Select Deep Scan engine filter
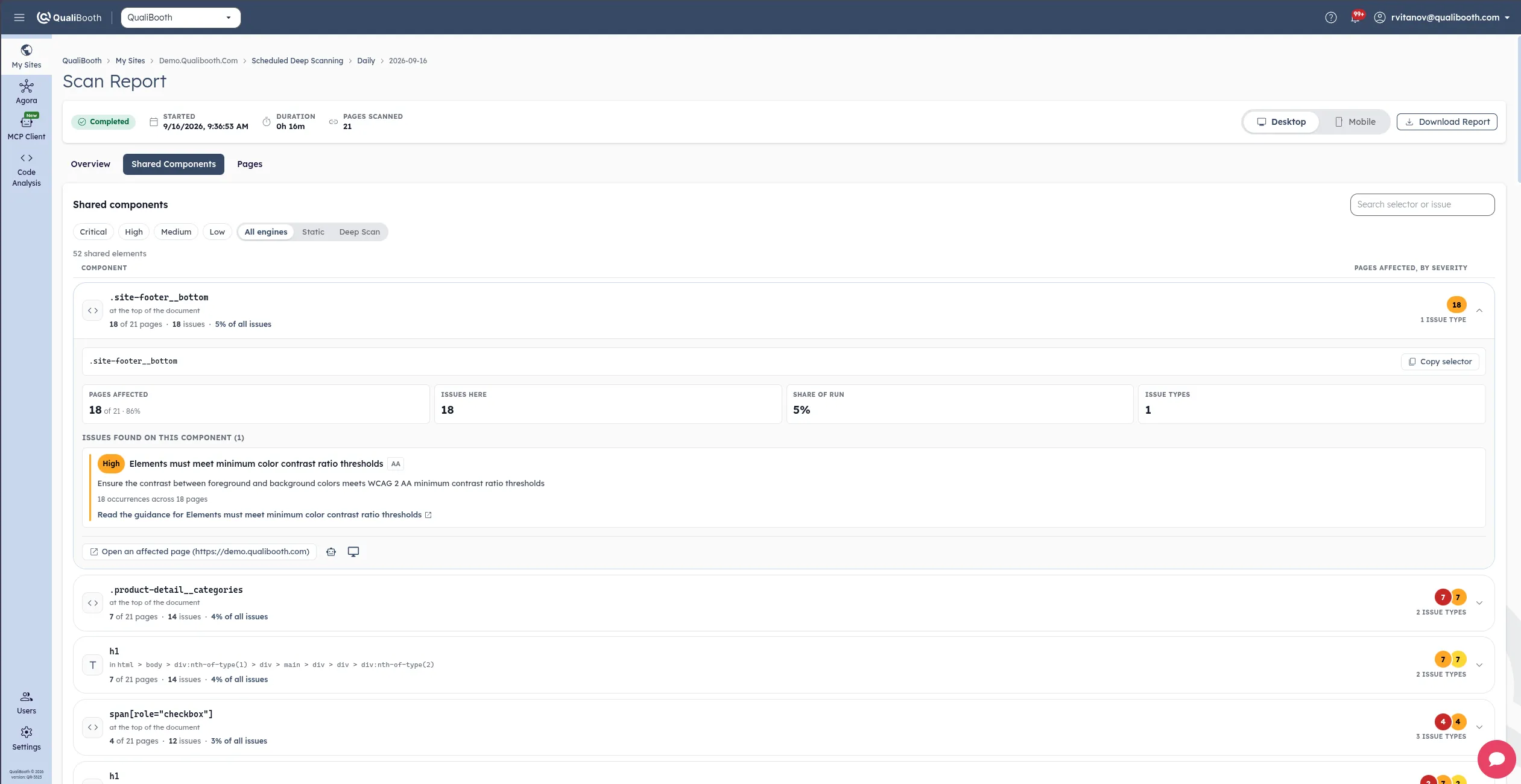 click(359, 232)
